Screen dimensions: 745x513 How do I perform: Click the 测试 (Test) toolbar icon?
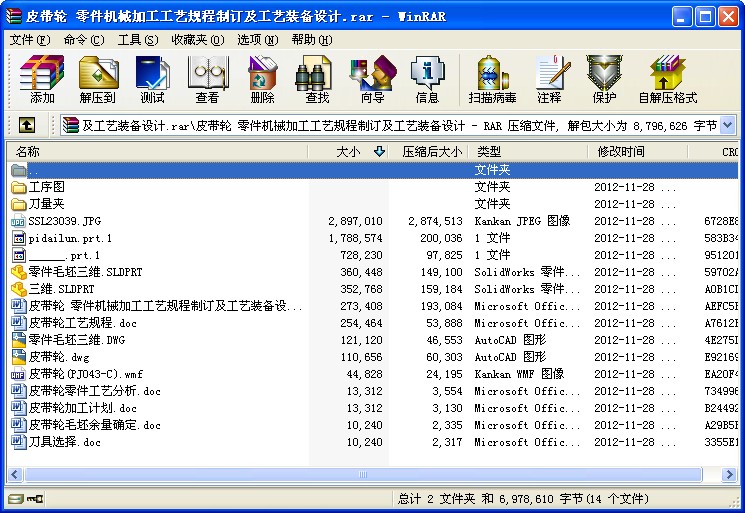click(152, 79)
